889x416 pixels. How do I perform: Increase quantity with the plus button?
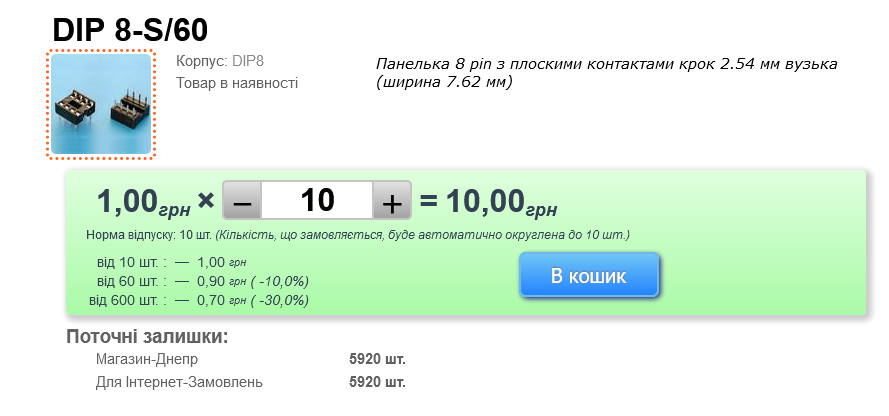pyautogui.click(x=392, y=201)
